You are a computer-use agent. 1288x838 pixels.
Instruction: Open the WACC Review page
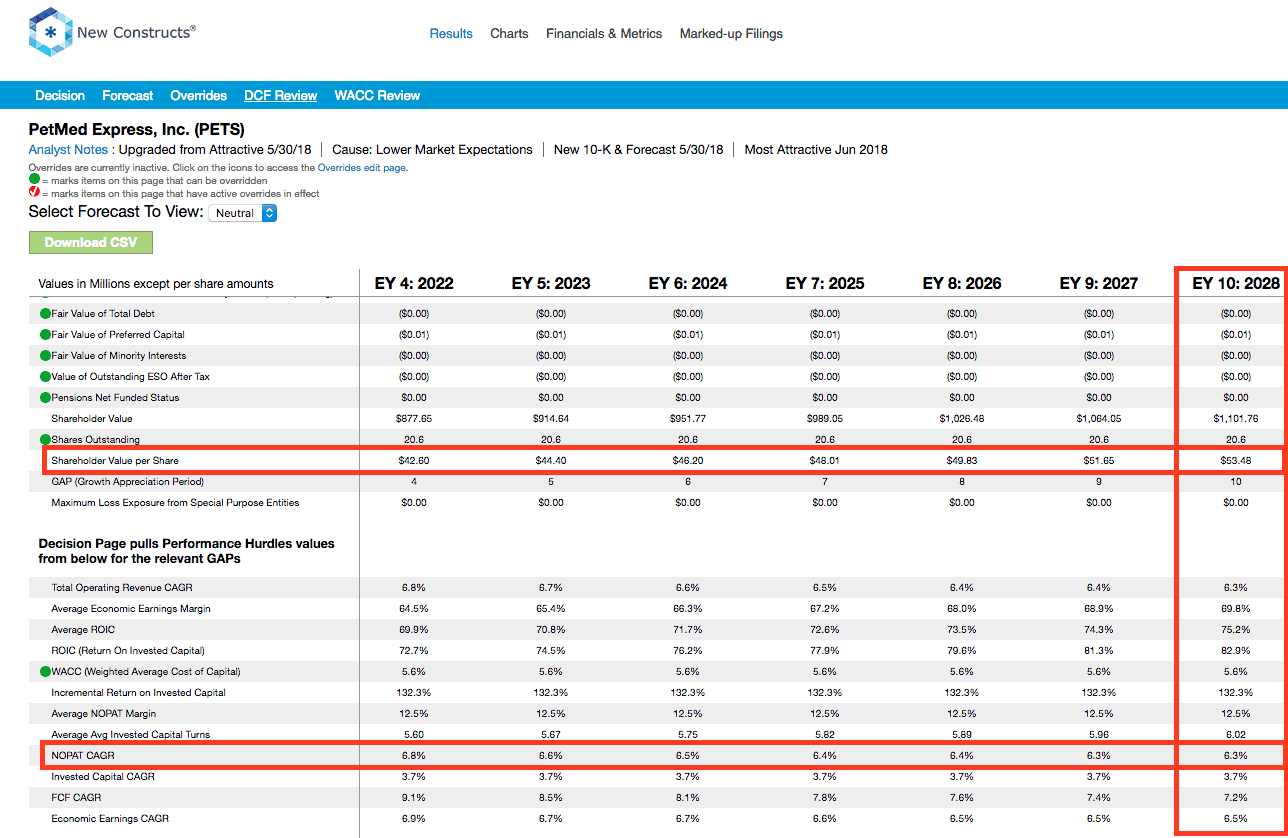click(377, 95)
